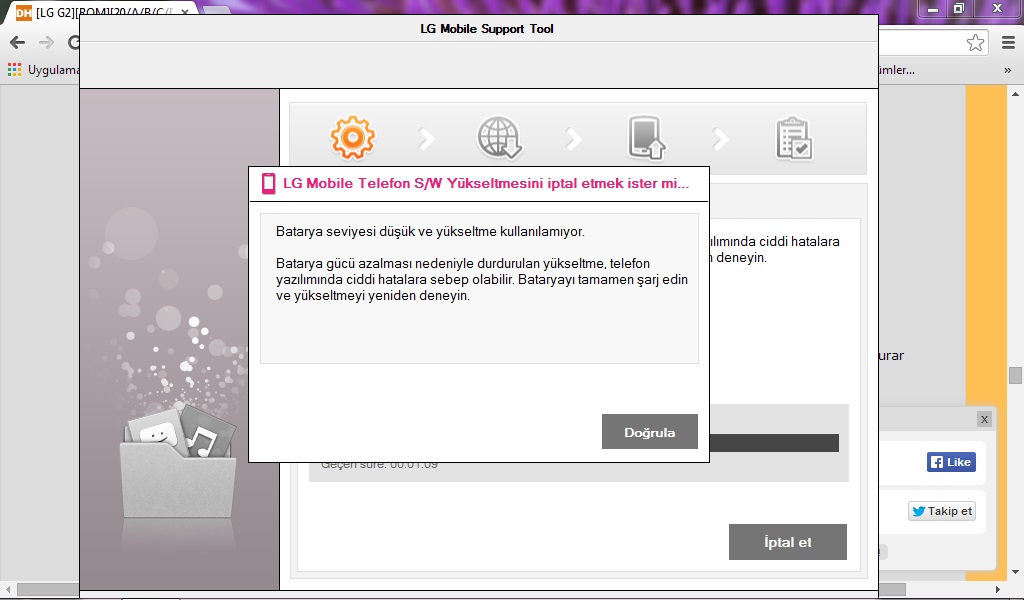Click the dark upgrade progress bar
Screen dimensions: 1024x600
tap(774, 443)
